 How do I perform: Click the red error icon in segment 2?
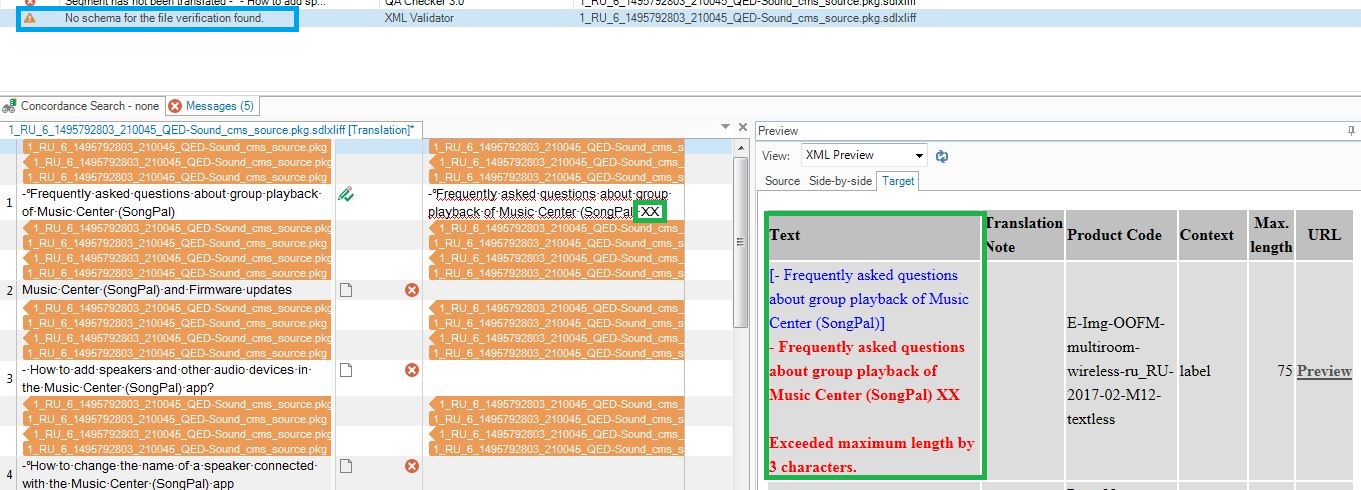pyautogui.click(x=411, y=290)
